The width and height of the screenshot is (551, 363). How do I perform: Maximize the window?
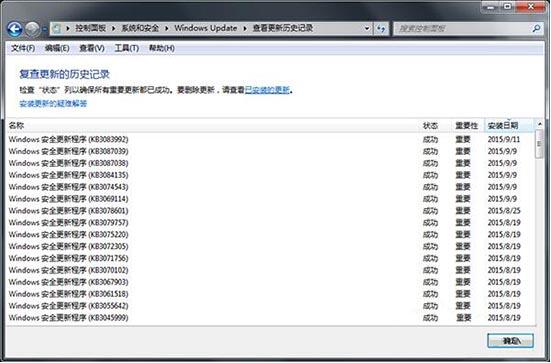tap(507, 7)
